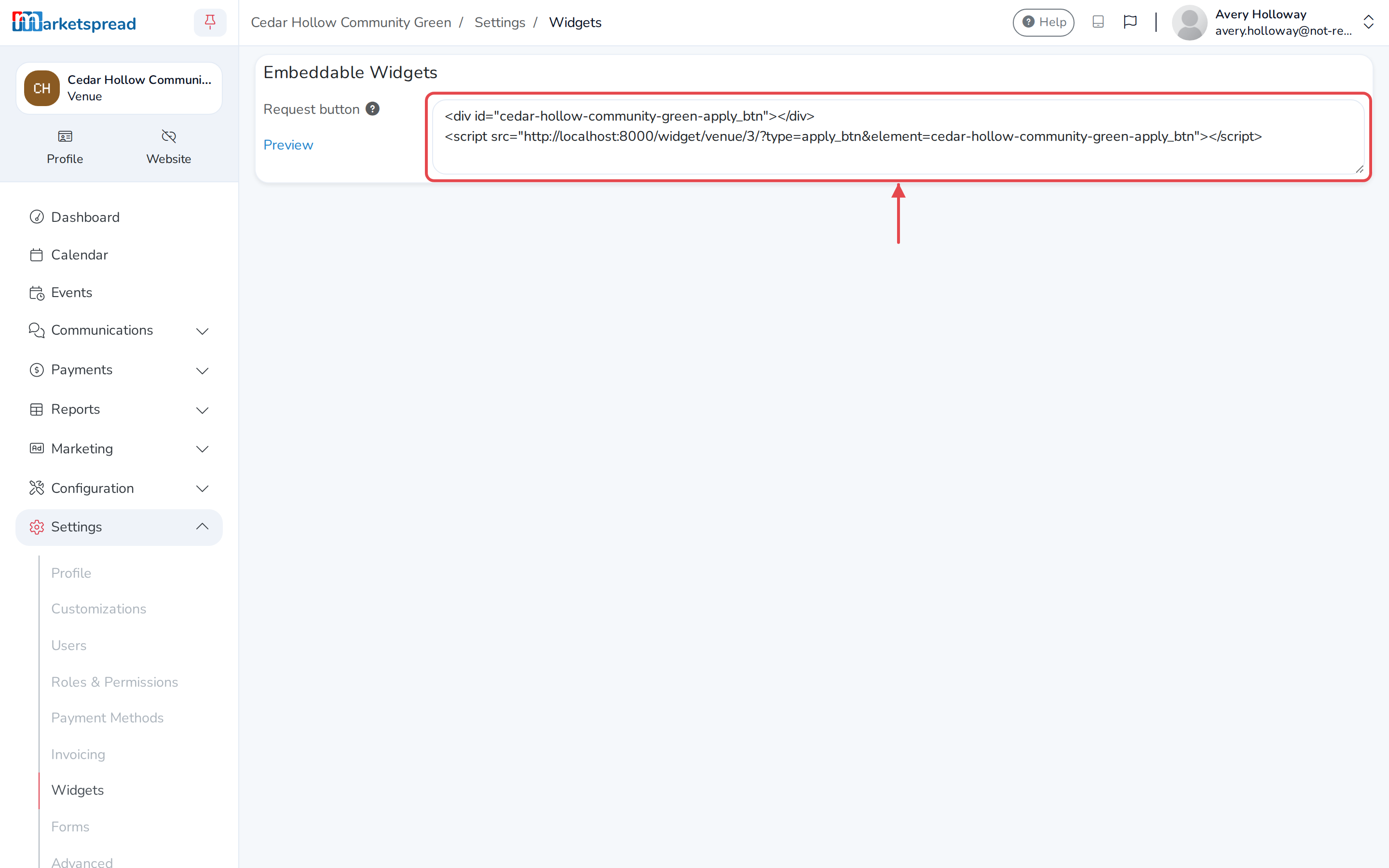Expand the Marketing menu chevron
The image size is (1389, 868).
pos(202,449)
